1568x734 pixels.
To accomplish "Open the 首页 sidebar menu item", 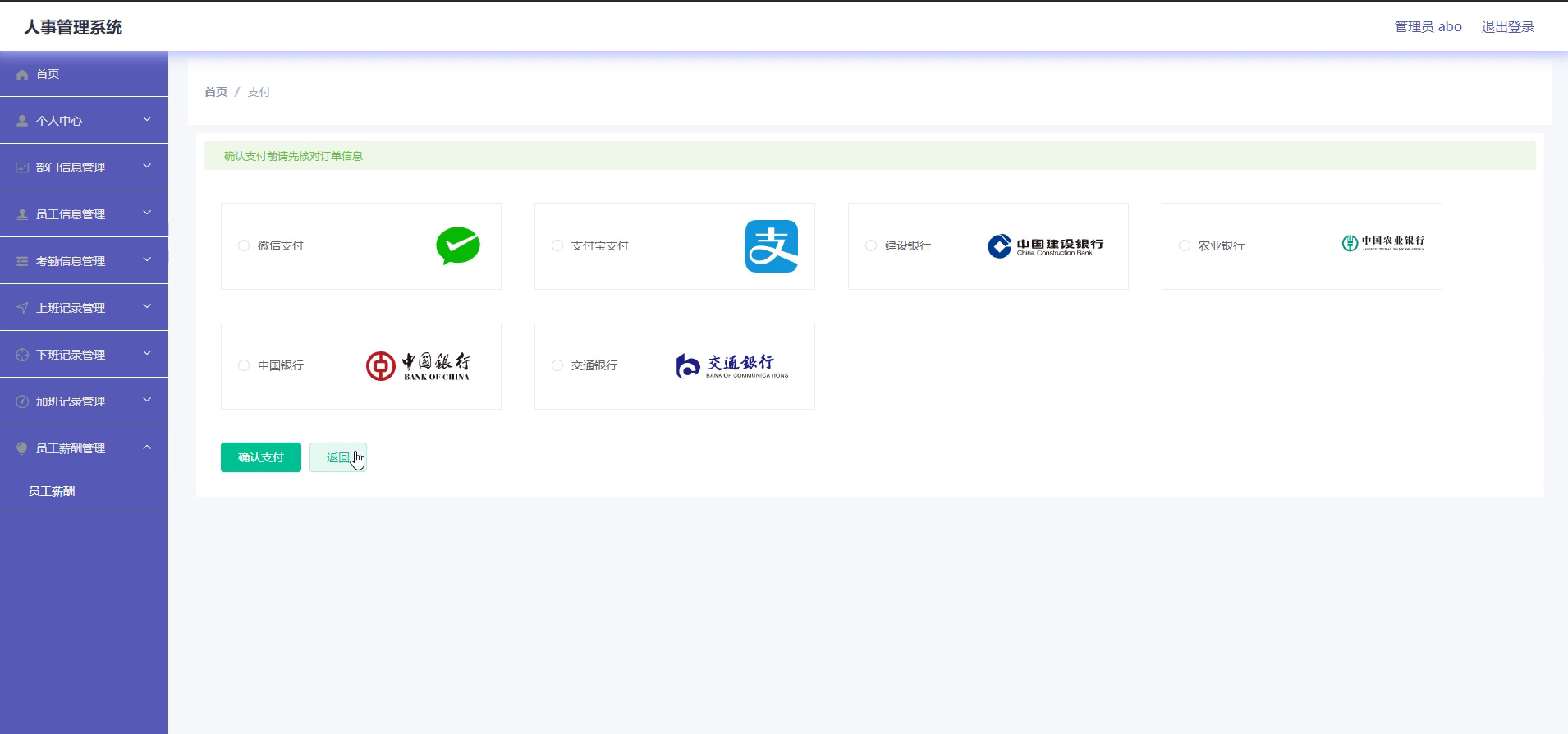I will point(84,74).
